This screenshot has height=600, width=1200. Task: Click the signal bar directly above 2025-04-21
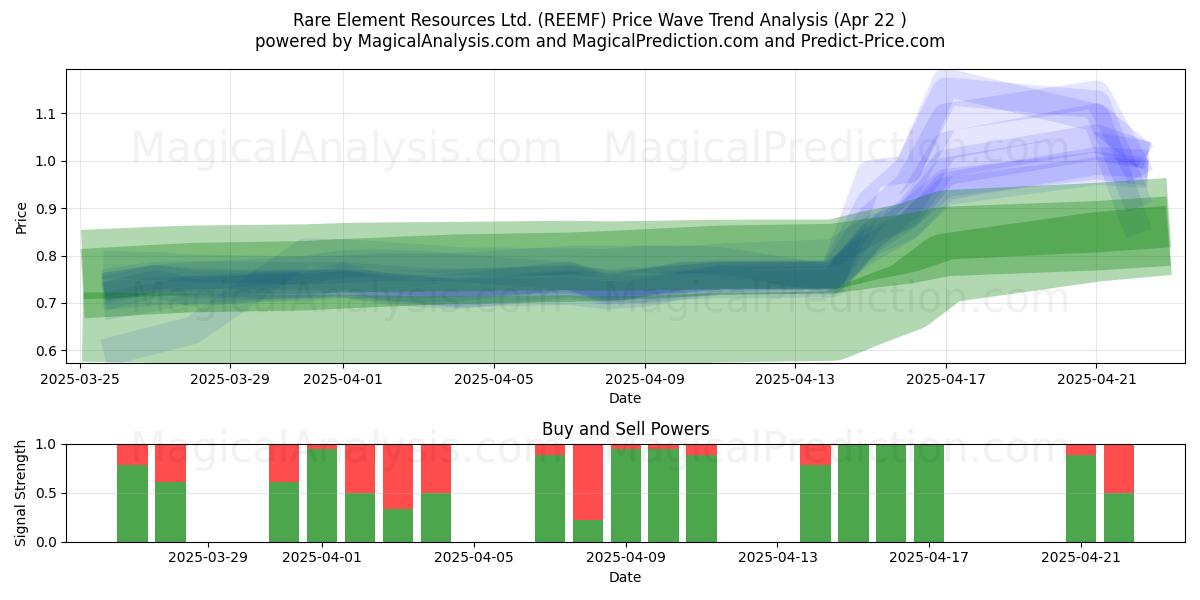(1081, 493)
